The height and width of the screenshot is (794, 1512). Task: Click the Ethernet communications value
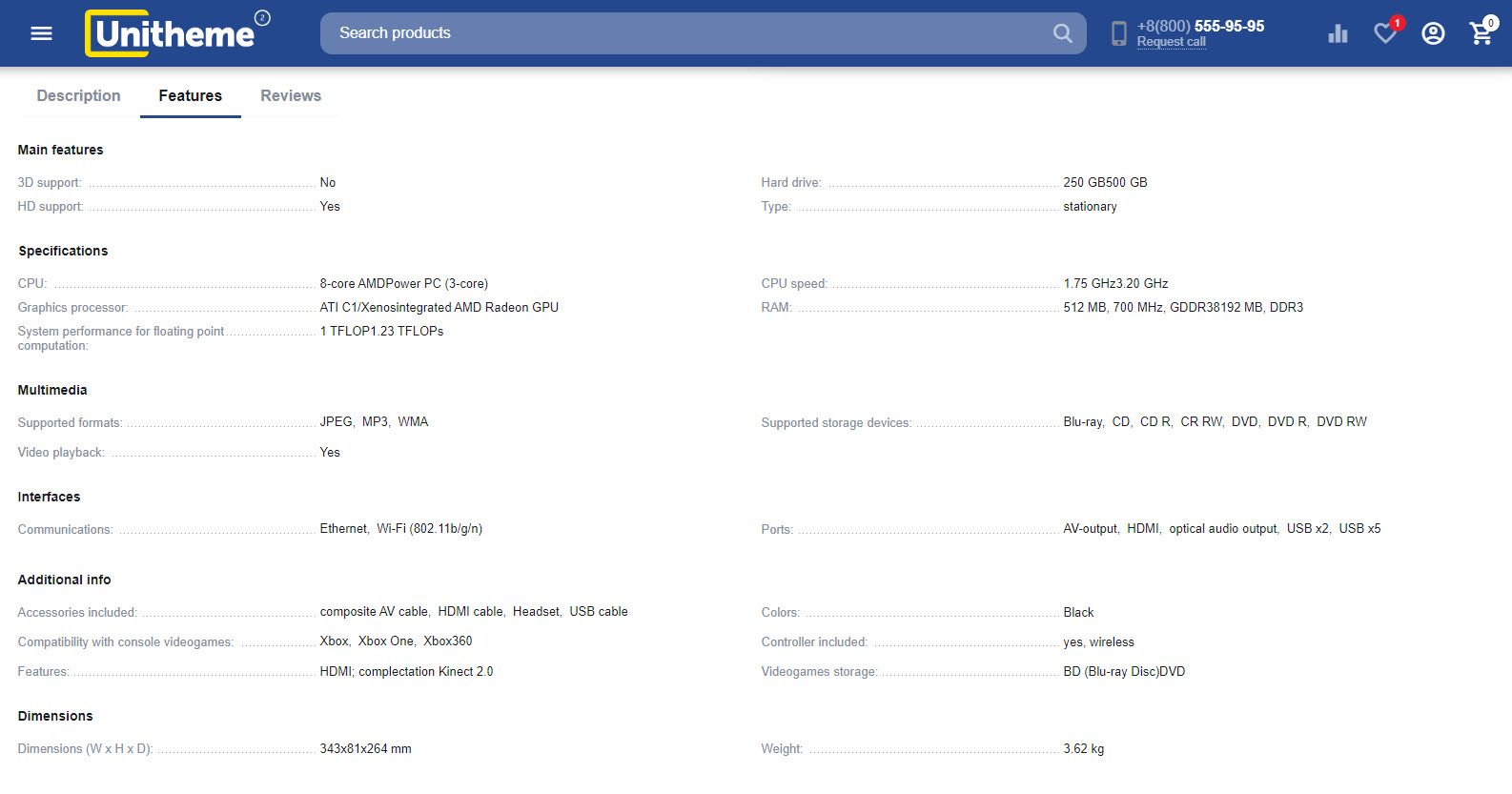[x=343, y=528]
